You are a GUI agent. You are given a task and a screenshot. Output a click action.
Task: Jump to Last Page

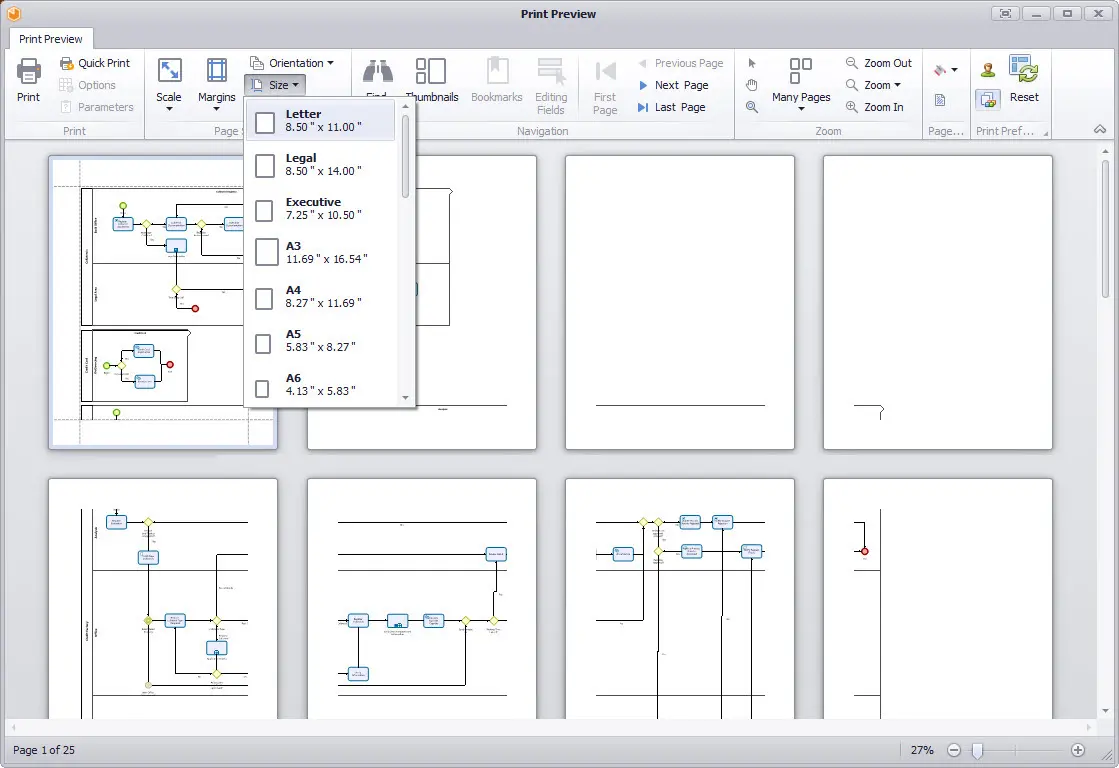click(671, 107)
